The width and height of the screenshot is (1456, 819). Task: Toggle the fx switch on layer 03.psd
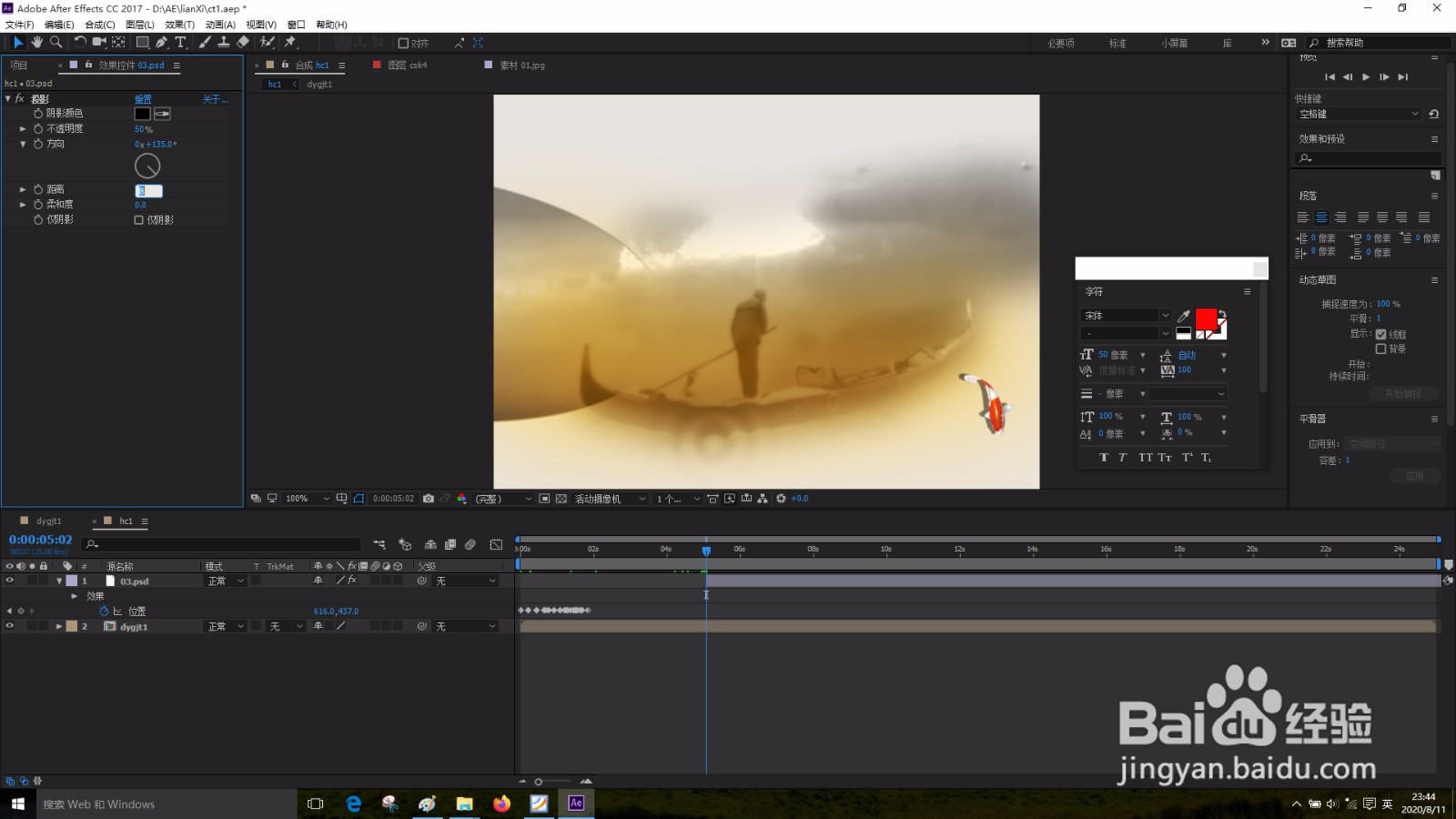tap(352, 581)
